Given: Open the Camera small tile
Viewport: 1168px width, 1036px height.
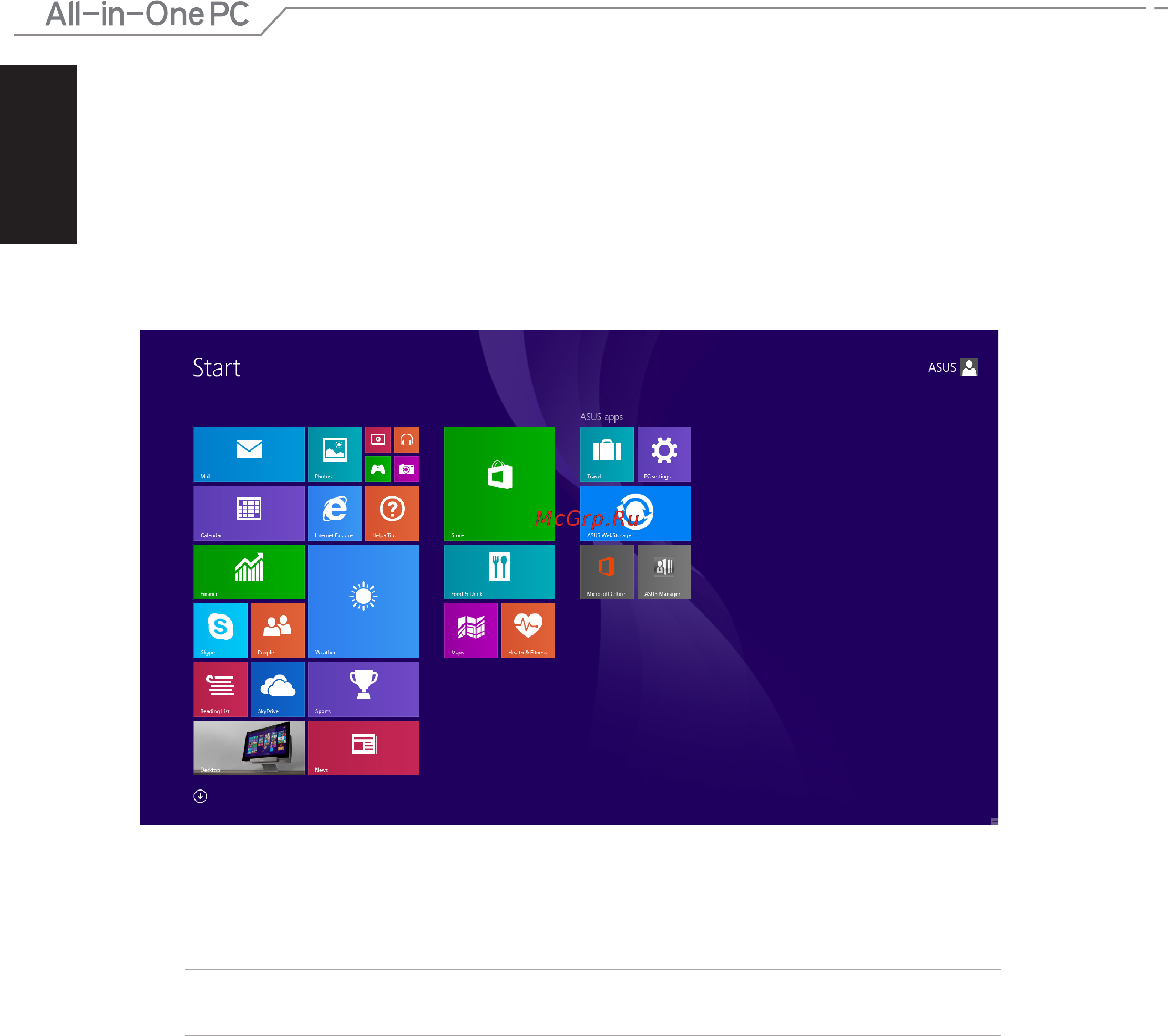Looking at the screenshot, I should (x=406, y=469).
